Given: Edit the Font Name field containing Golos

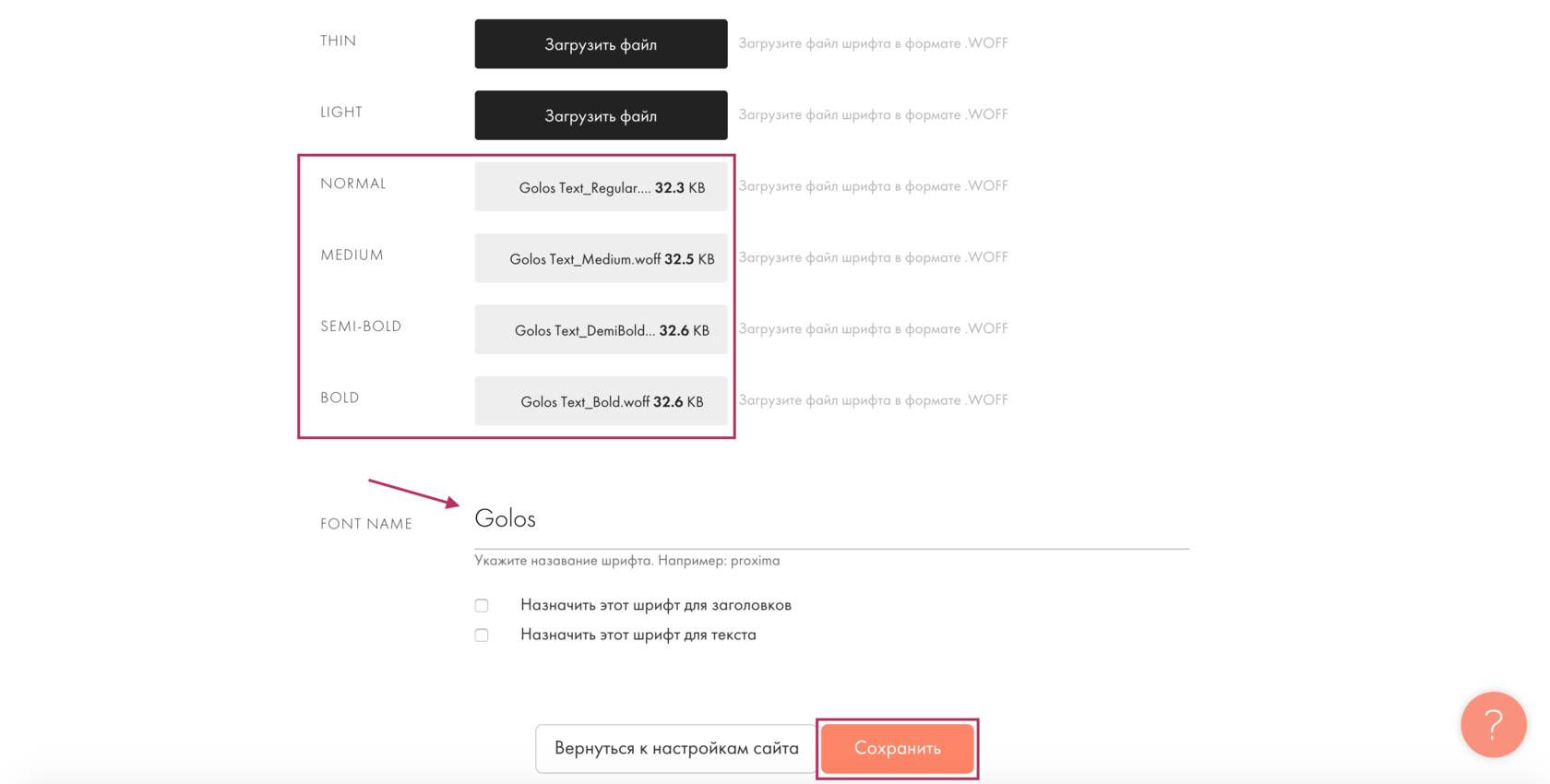Looking at the screenshot, I should (x=831, y=519).
